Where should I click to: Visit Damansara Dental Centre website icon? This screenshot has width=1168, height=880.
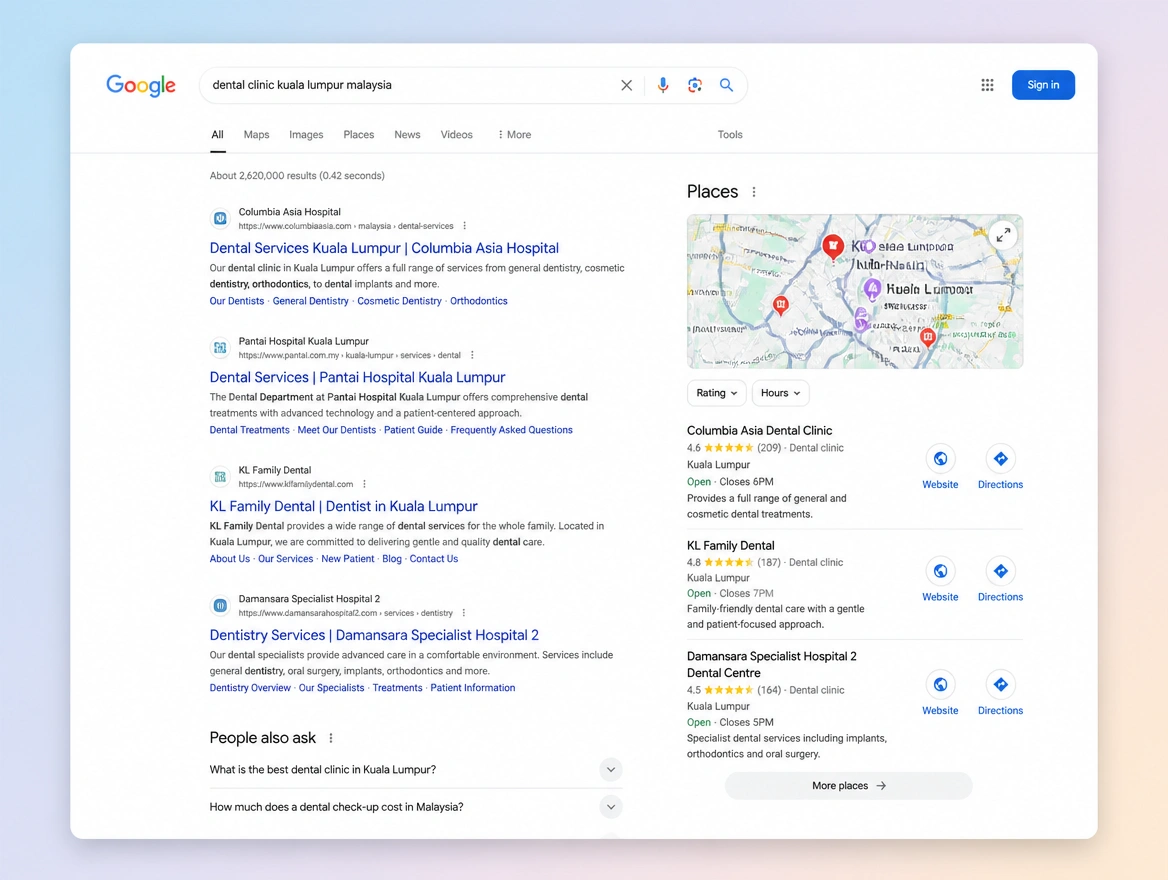(x=940, y=693)
